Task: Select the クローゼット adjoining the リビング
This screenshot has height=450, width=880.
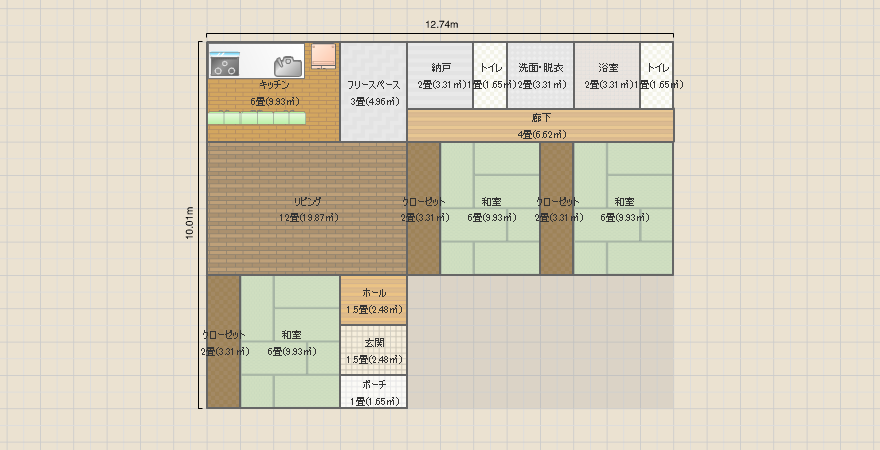Action: (424, 208)
